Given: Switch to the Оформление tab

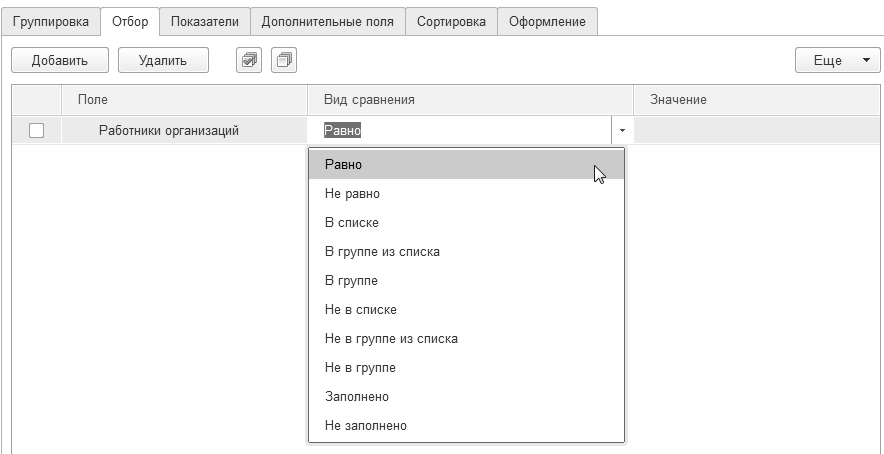Looking at the screenshot, I should pyautogui.click(x=547, y=21).
